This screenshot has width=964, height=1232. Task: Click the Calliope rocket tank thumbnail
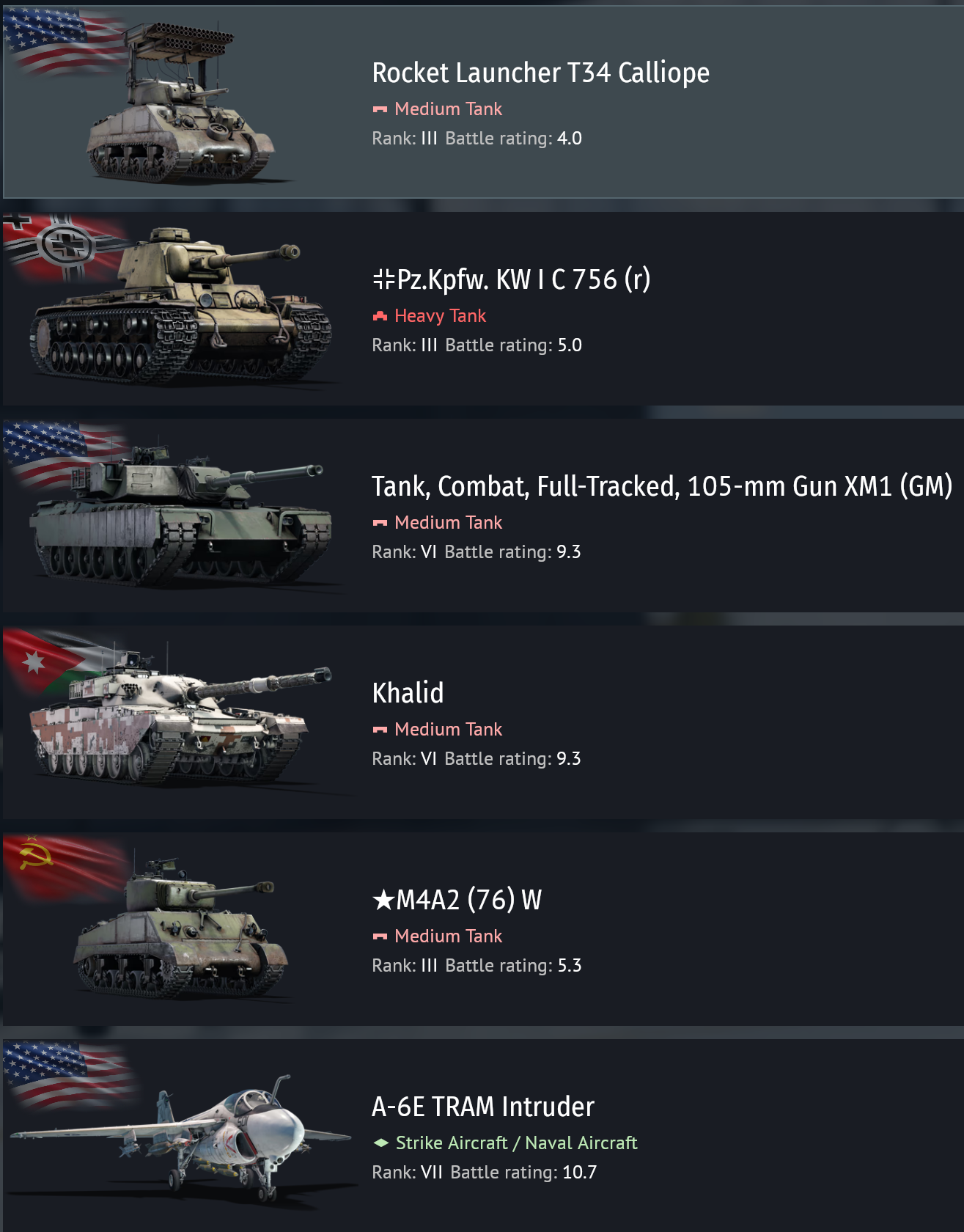pyautogui.click(x=182, y=103)
